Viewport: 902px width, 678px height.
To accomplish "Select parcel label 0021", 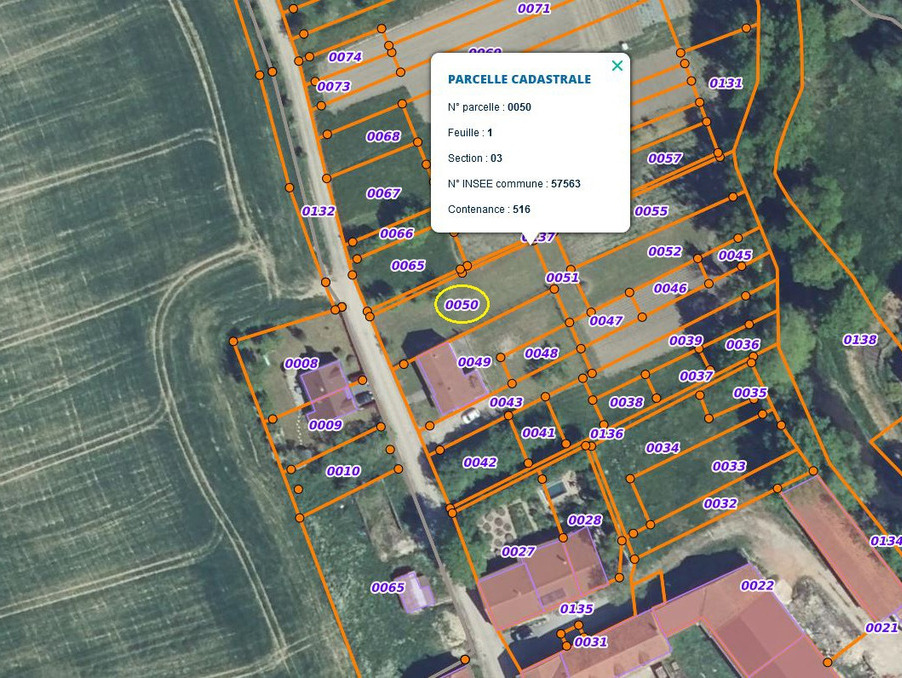I will [882, 627].
